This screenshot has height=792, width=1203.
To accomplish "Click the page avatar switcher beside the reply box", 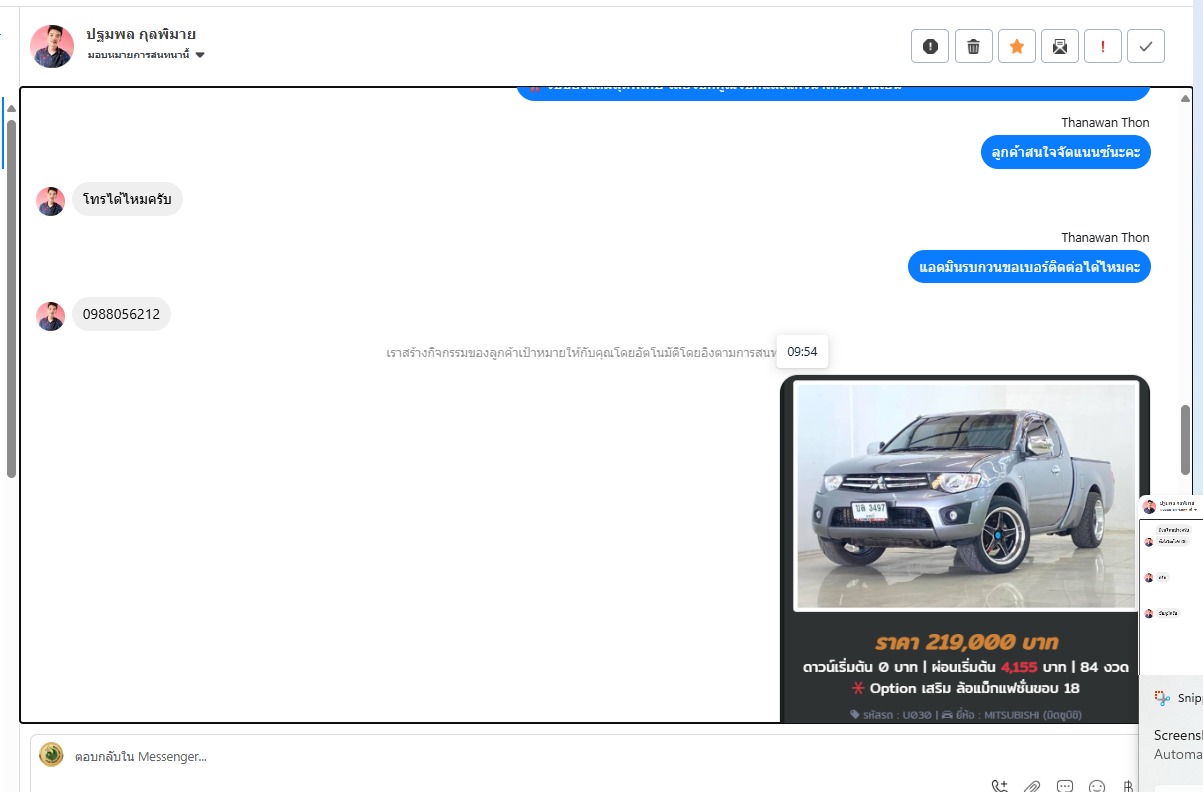I will [52, 755].
